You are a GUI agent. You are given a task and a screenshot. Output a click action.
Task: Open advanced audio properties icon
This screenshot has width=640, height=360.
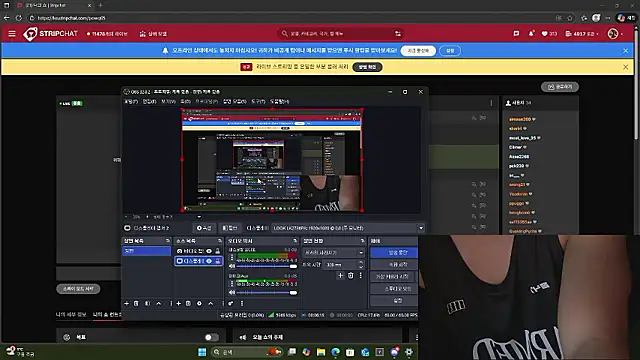tap(231, 303)
